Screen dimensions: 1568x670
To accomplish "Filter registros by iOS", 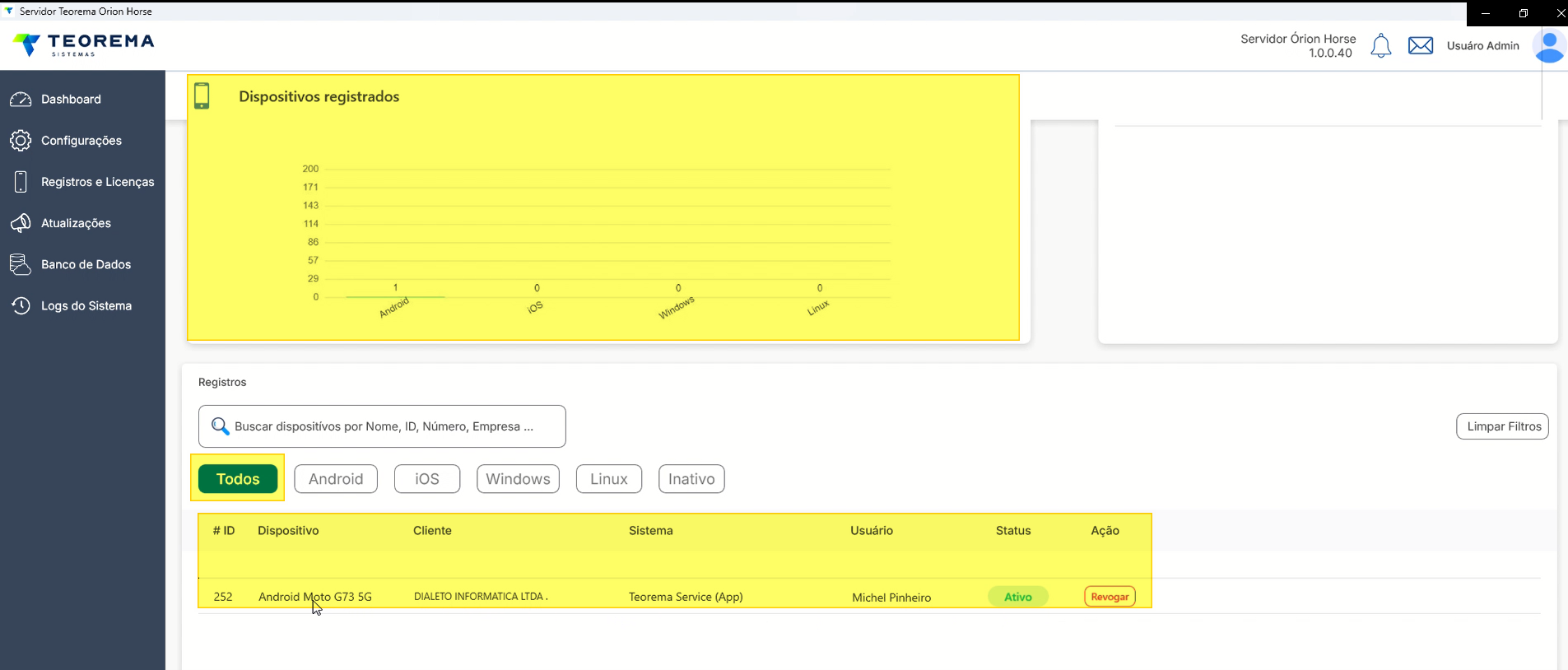I will pyautogui.click(x=427, y=479).
